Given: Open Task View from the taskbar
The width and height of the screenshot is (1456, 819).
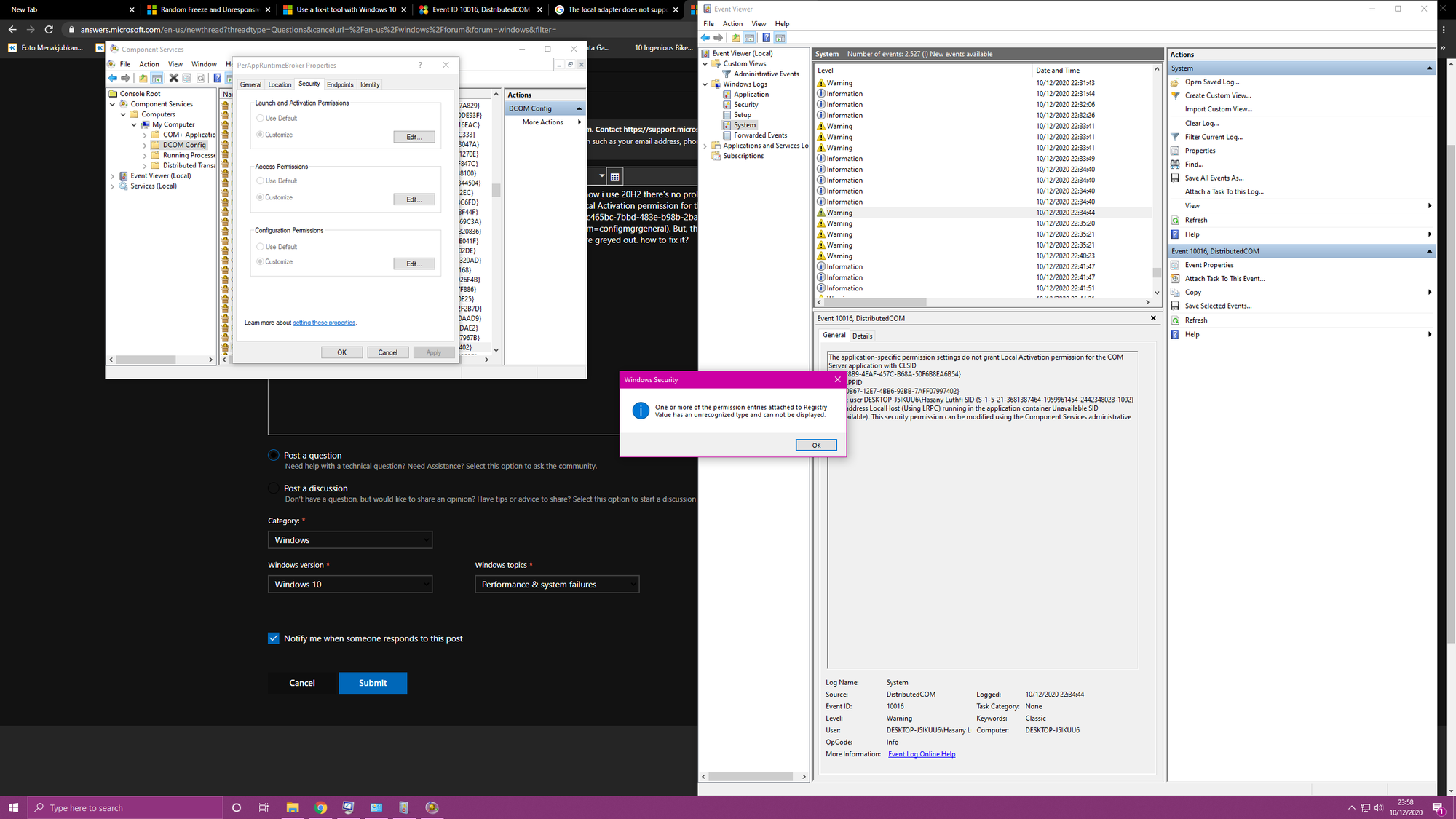Looking at the screenshot, I should coord(264,807).
